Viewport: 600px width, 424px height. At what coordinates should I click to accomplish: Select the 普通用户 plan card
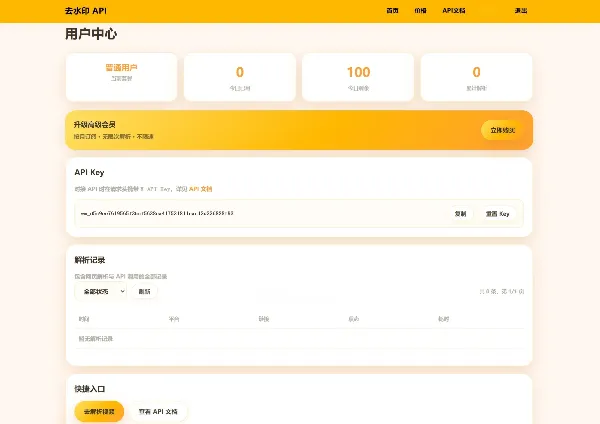(121, 77)
